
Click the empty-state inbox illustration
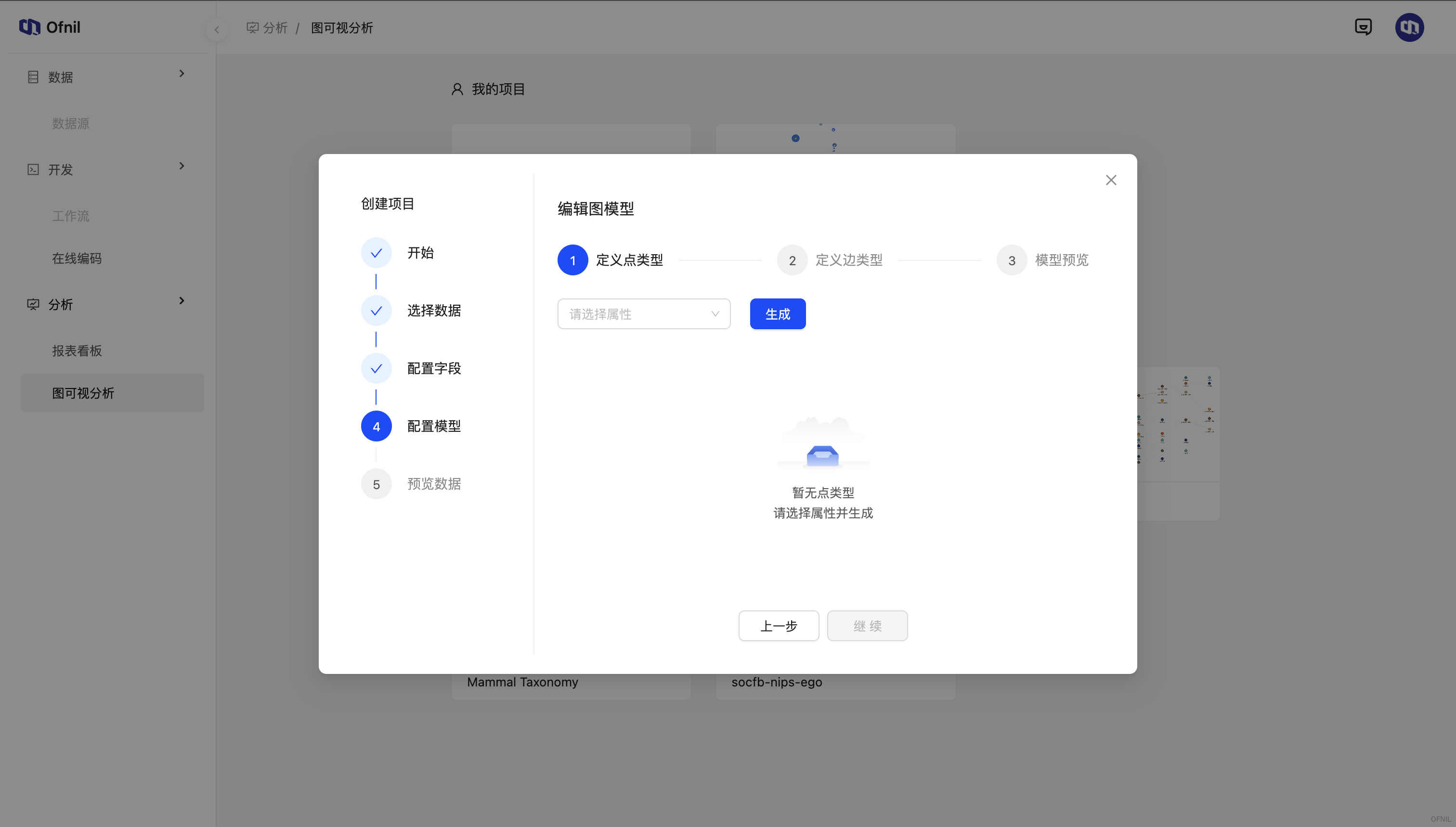[x=822, y=442]
